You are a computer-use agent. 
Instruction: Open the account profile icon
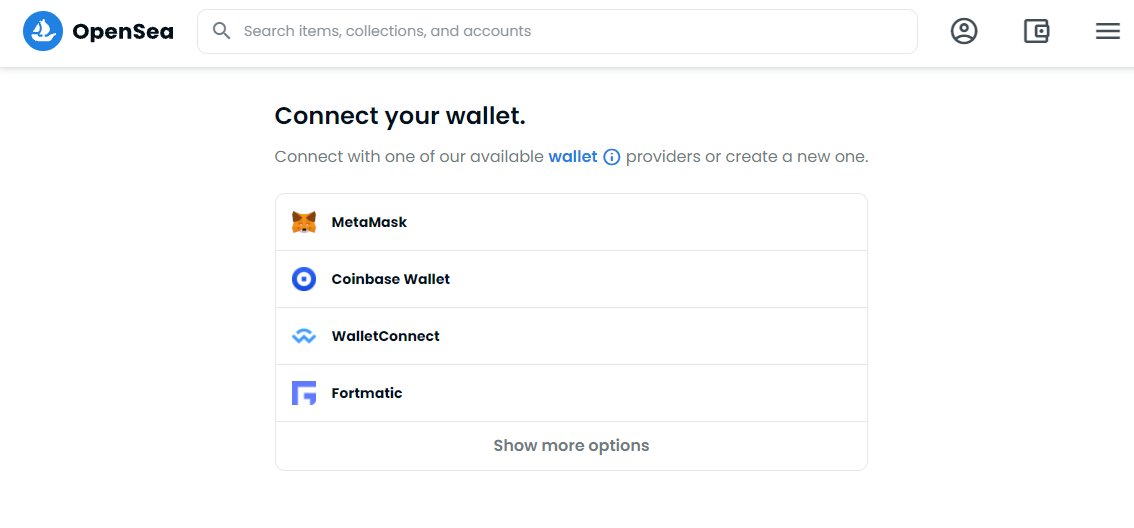pyautogui.click(x=964, y=31)
